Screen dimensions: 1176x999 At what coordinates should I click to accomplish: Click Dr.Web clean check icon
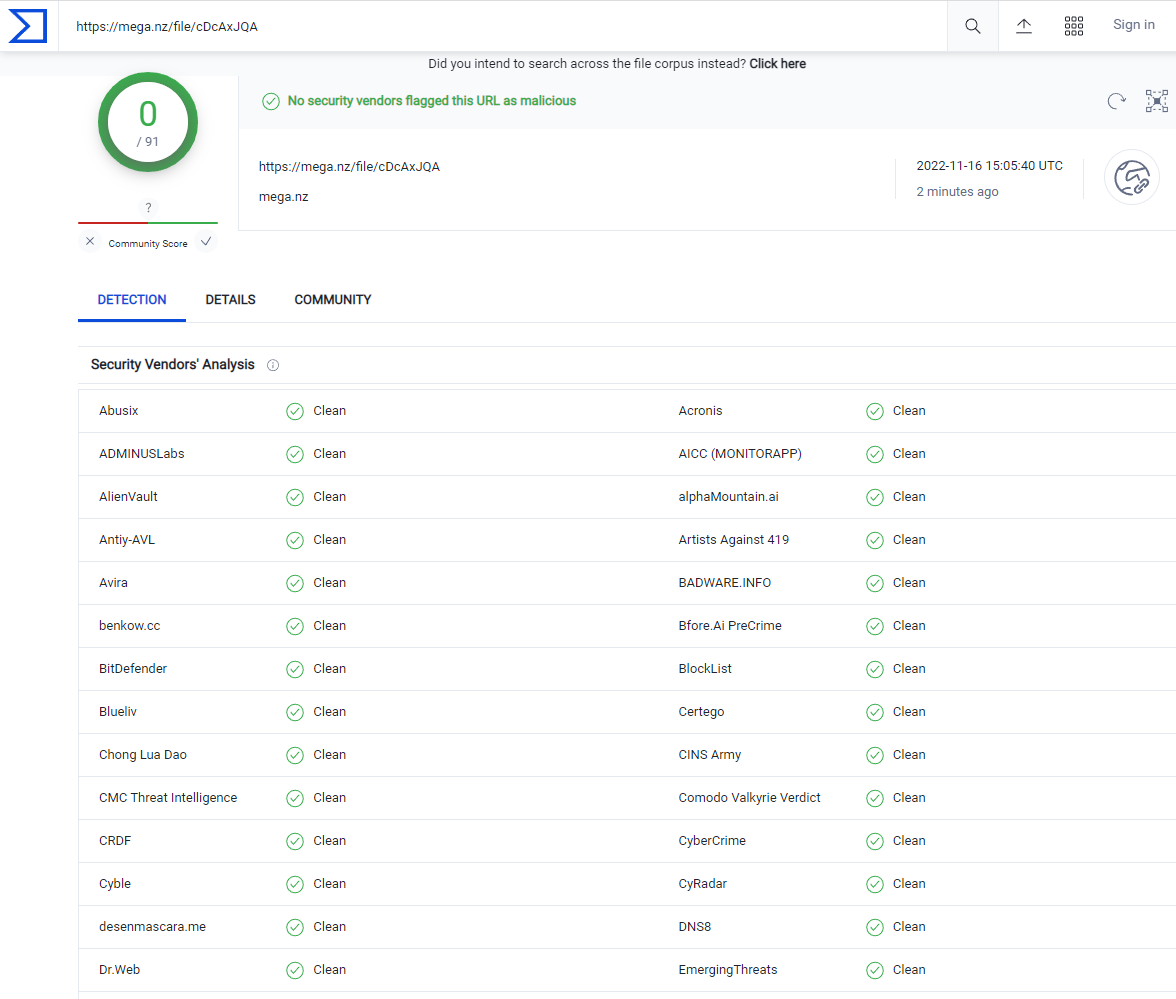pos(295,970)
